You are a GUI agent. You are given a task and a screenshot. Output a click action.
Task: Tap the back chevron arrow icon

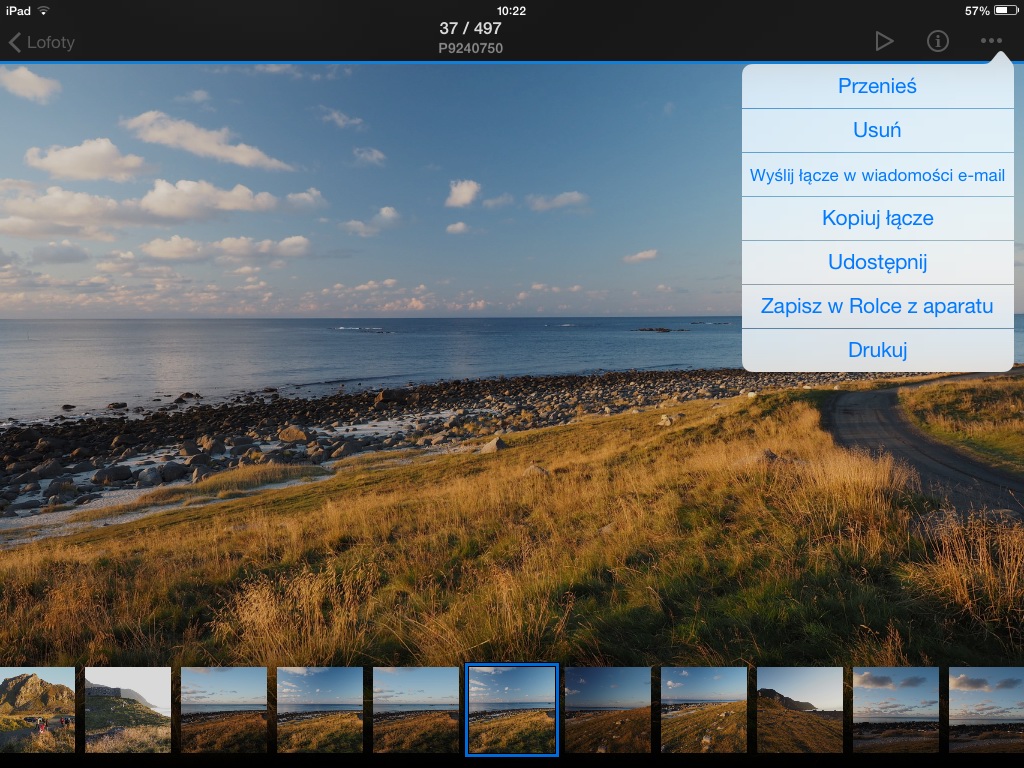(x=14, y=42)
